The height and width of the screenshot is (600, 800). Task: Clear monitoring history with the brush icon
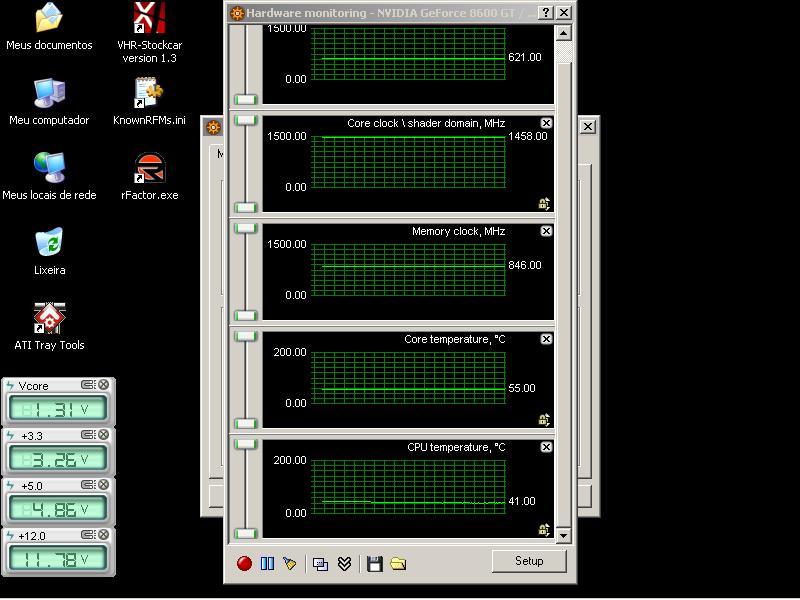[x=290, y=563]
